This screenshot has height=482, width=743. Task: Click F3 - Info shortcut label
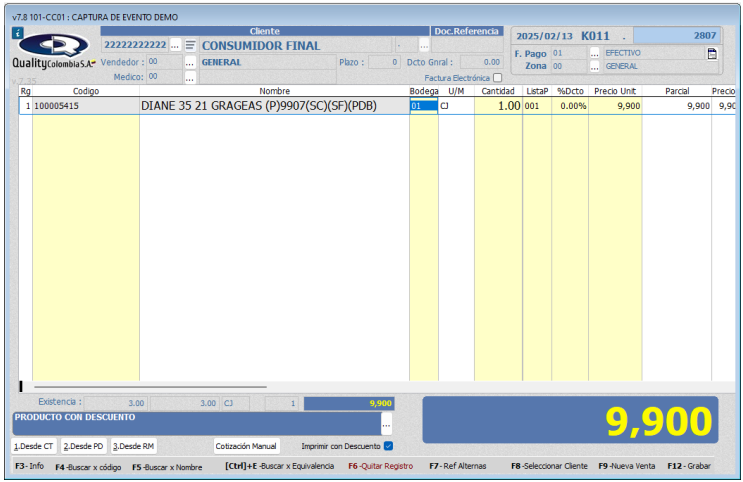pyautogui.click(x=29, y=466)
